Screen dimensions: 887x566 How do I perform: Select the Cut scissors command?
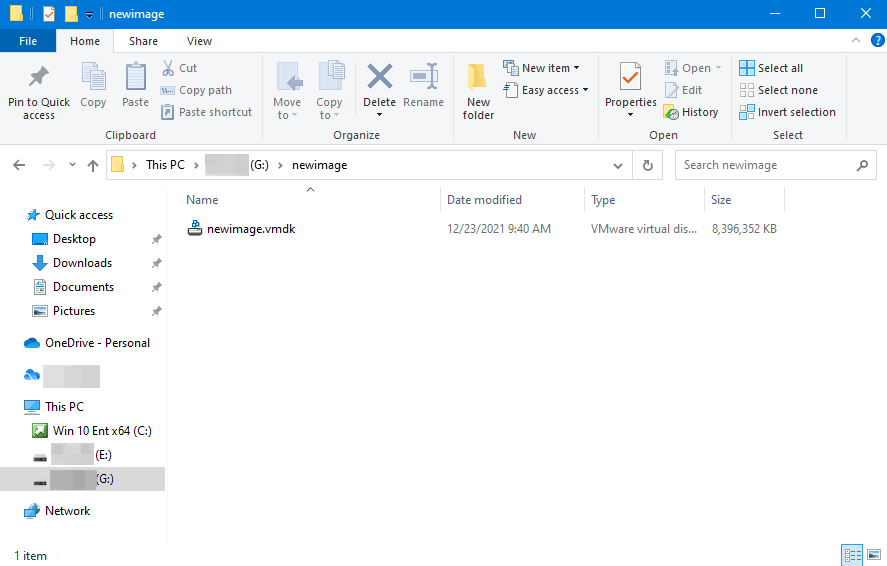coord(180,68)
